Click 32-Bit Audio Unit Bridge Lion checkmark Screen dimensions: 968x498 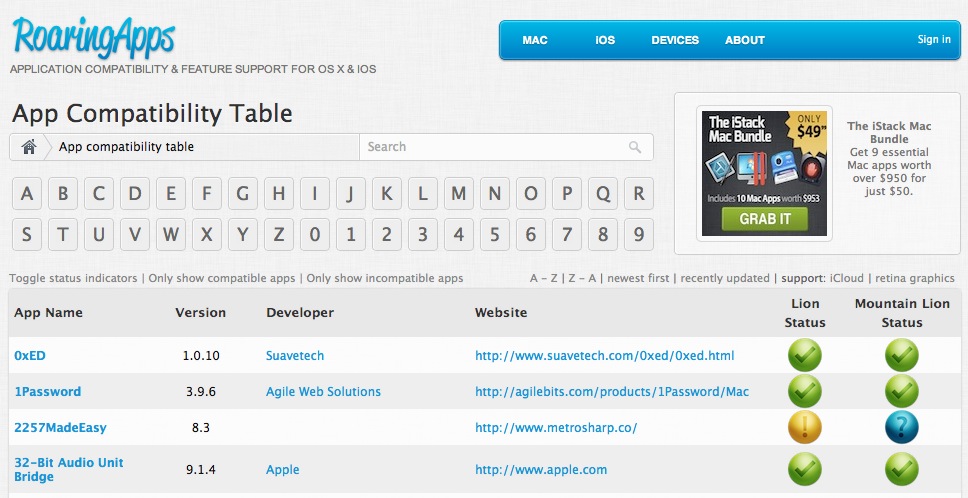pyautogui.click(x=805, y=470)
